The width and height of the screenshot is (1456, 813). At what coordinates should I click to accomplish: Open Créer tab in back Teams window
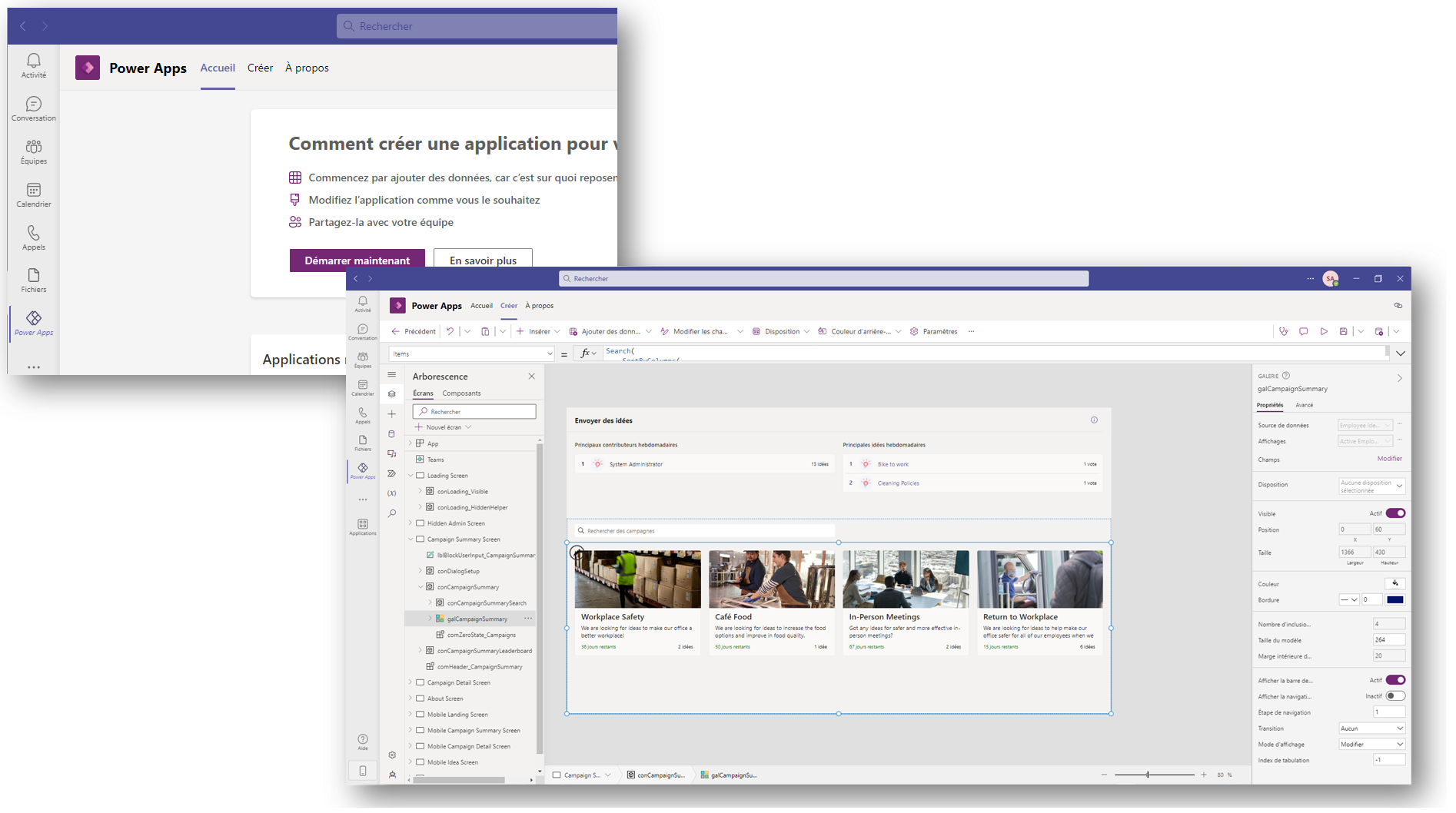tap(260, 68)
